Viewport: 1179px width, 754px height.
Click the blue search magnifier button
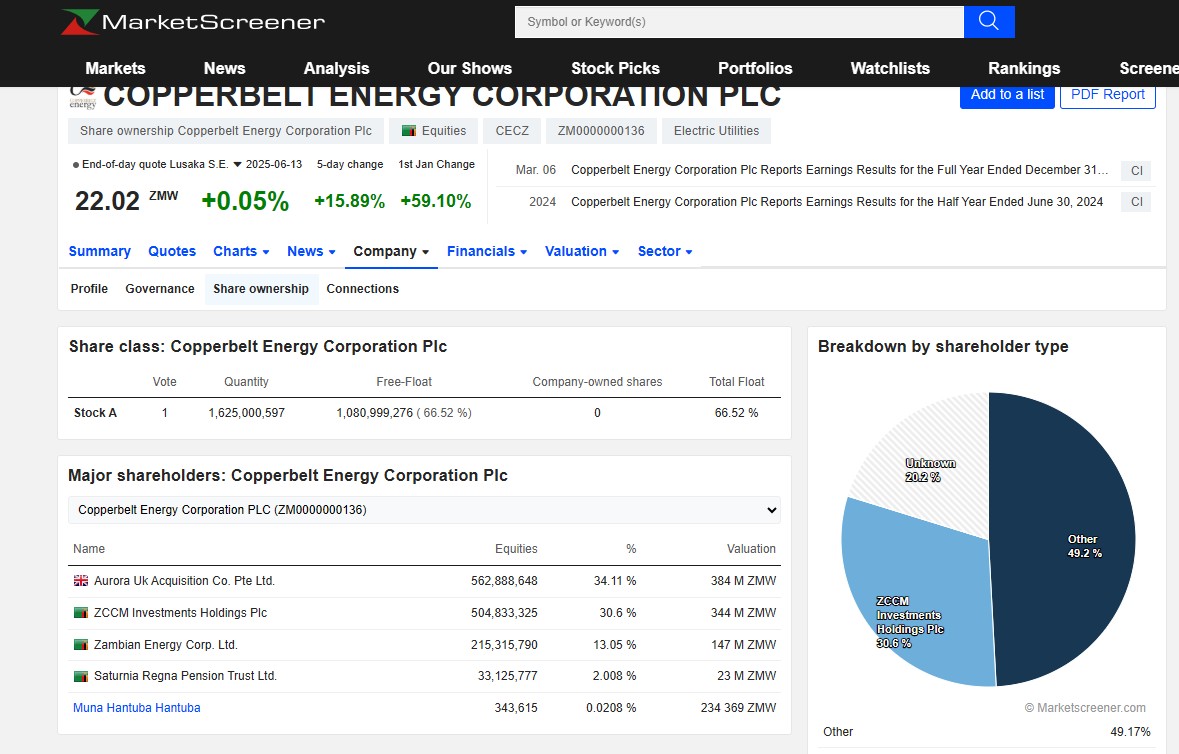[x=989, y=22]
